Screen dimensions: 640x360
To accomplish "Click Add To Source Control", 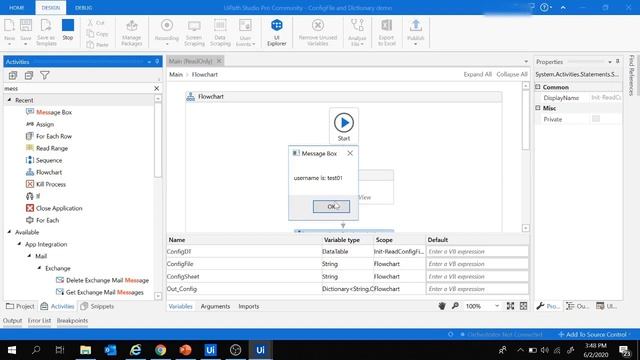I will tap(594, 334).
